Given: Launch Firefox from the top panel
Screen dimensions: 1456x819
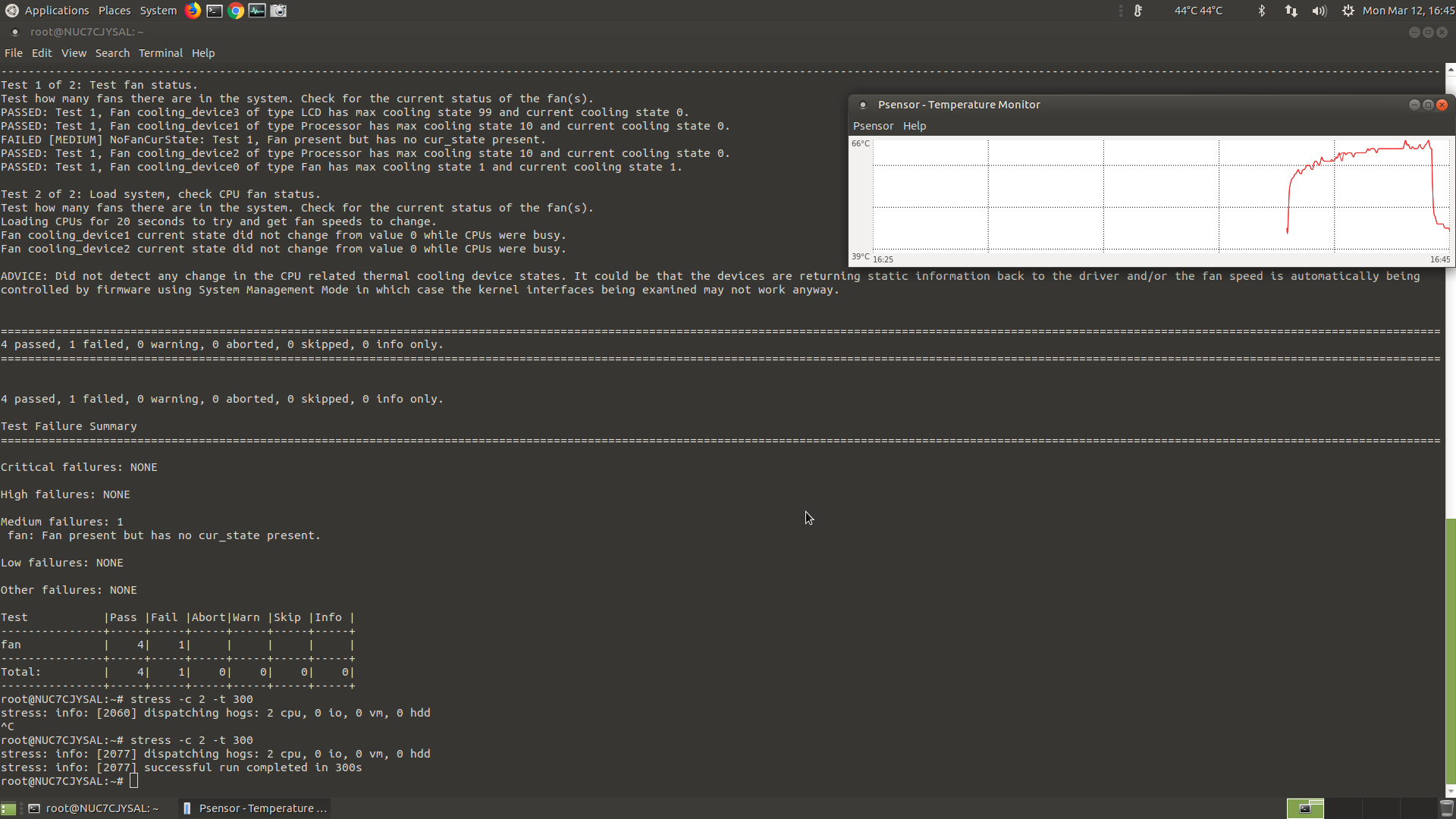Looking at the screenshot, I should (x=193, y=11).
